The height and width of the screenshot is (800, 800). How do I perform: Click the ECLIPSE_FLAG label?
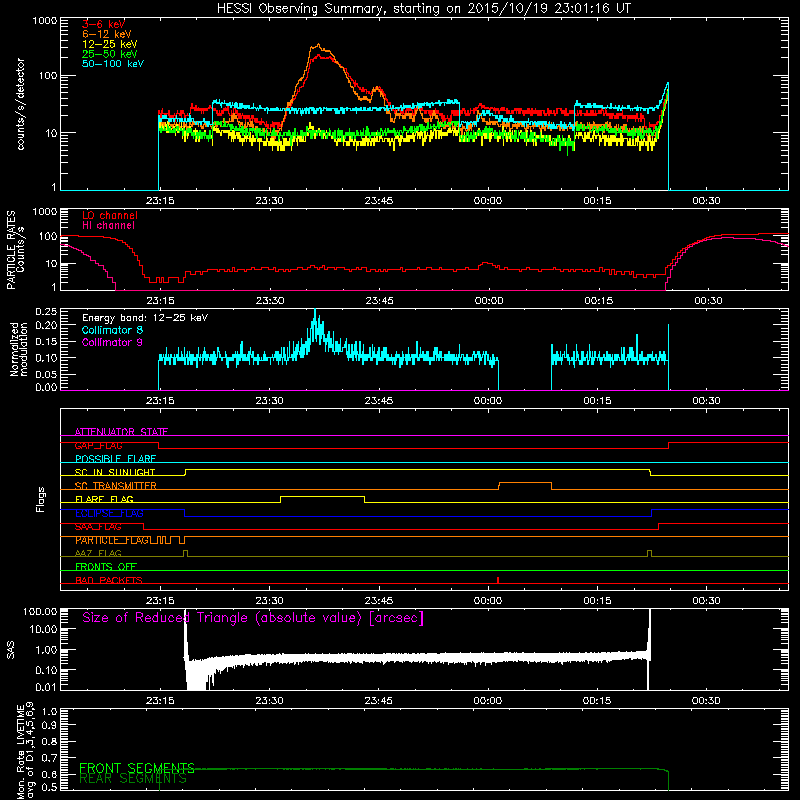109,513
